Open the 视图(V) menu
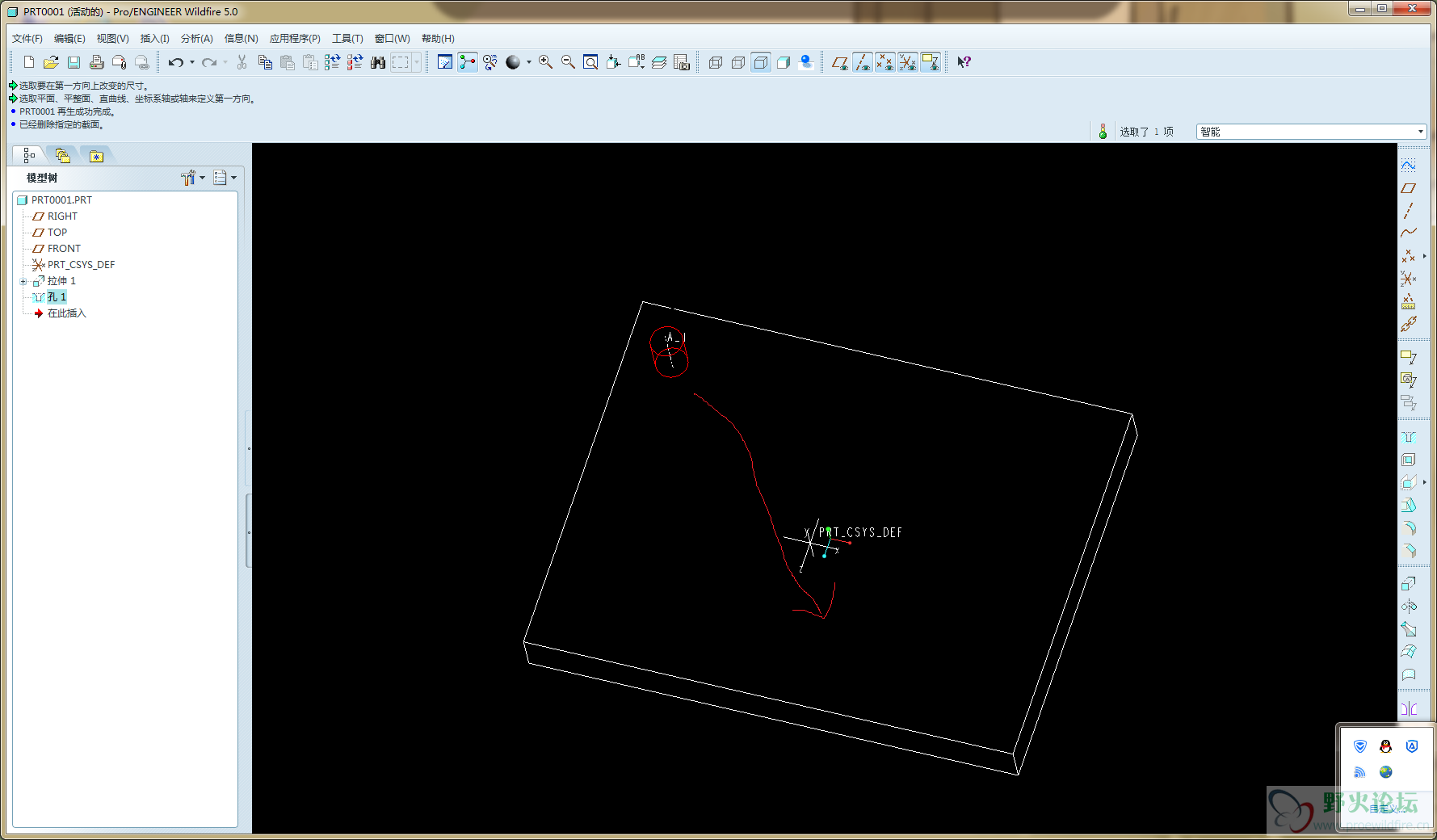The width and height of the screenshot is (1437, 840). (x=112, y=39)
